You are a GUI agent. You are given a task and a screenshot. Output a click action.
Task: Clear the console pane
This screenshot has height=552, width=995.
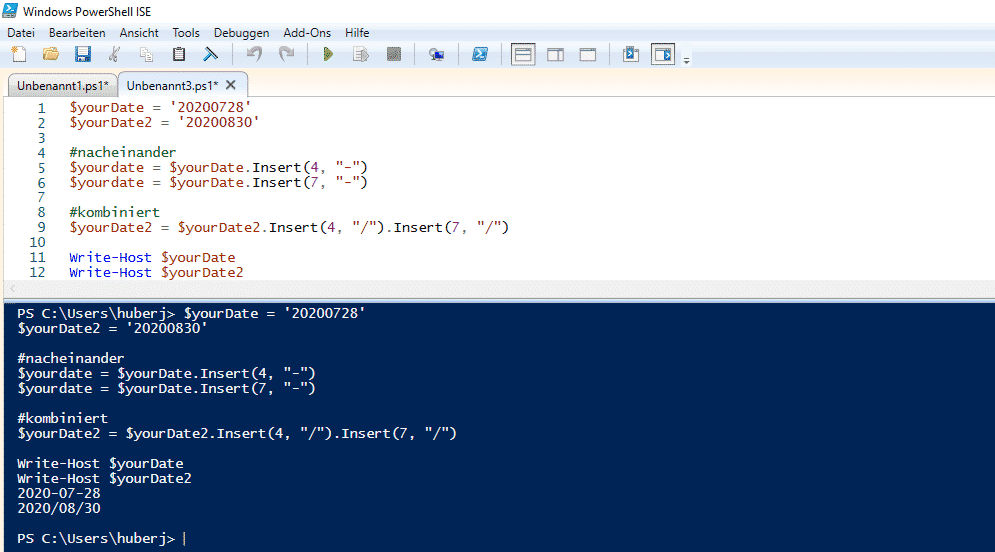coord(210,55)
